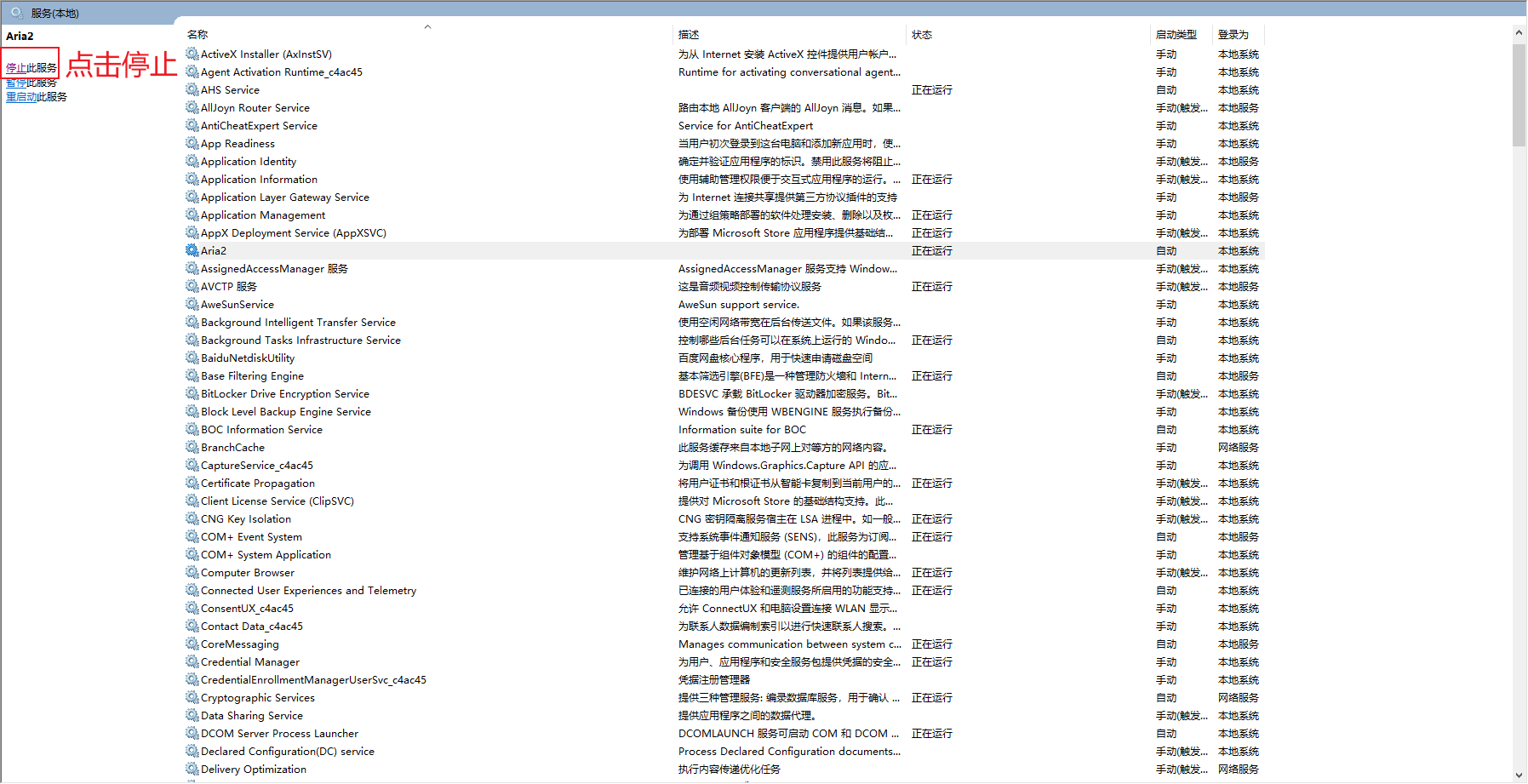The width and height of the screenshot is (1528, 784).
Task: Click the BitLocker Drive Encryption Service icon
Action: tap(192, 393)
